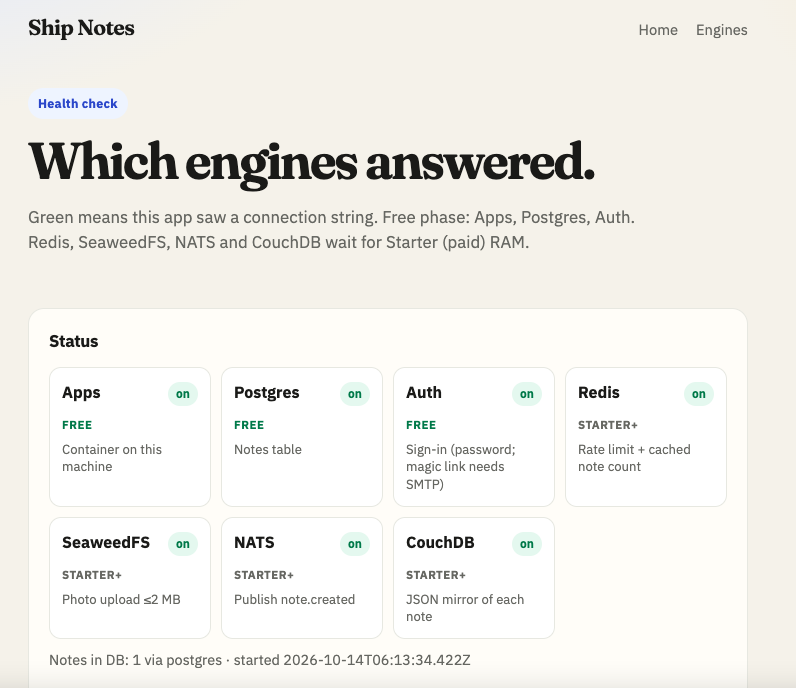Click the "Notes table" description

click(268, 449)
